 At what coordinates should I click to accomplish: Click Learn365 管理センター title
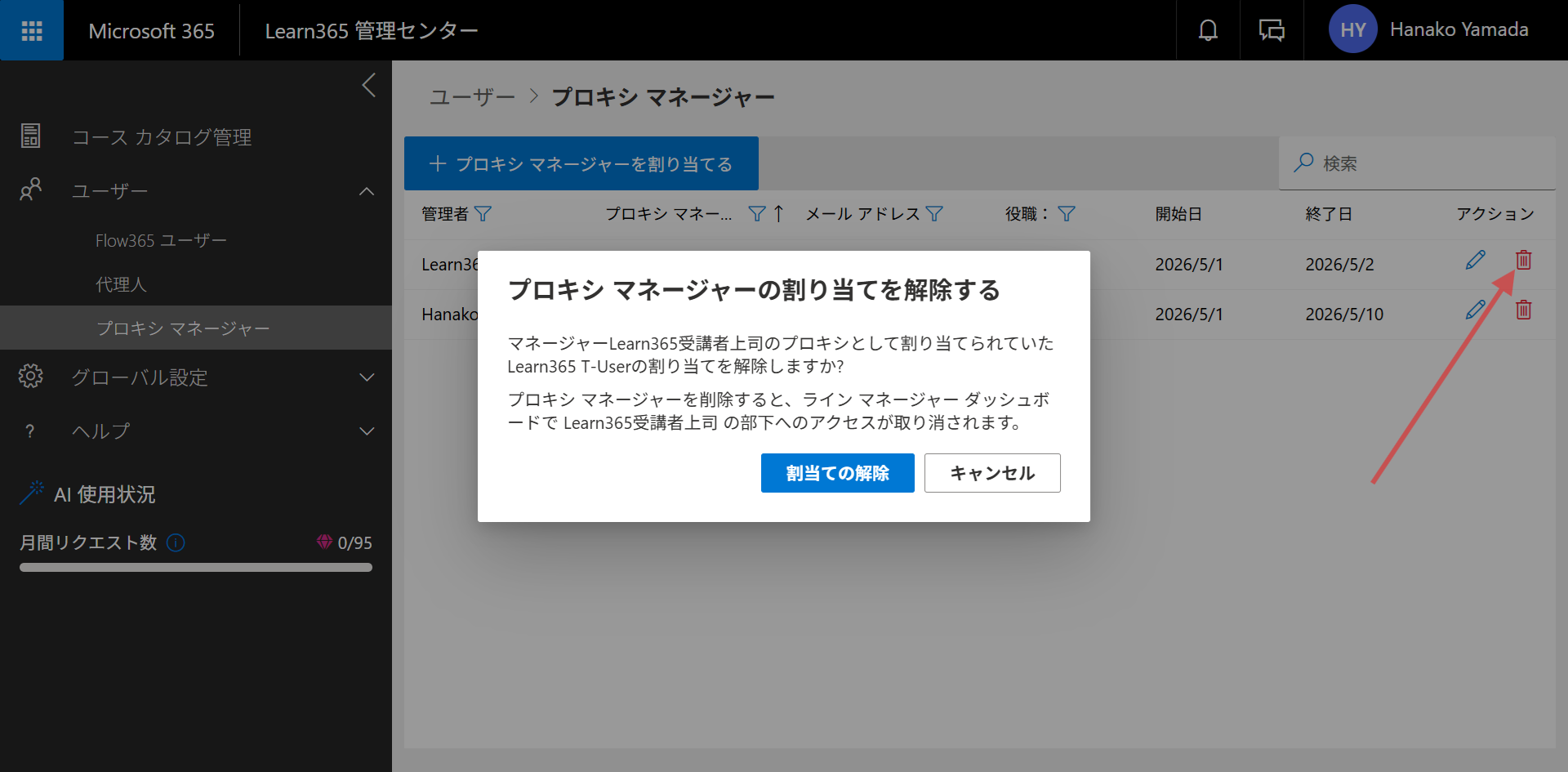click(x=372, y=31)
